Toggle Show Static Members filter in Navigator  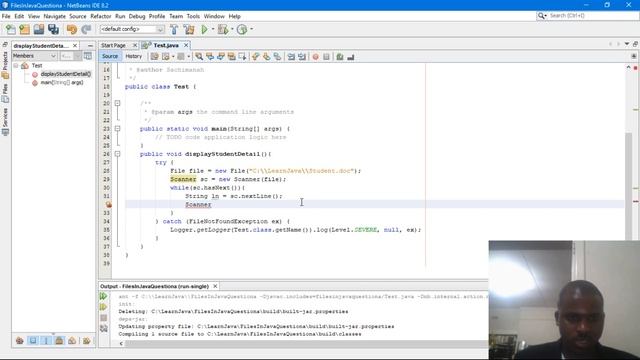pos(46,340)
